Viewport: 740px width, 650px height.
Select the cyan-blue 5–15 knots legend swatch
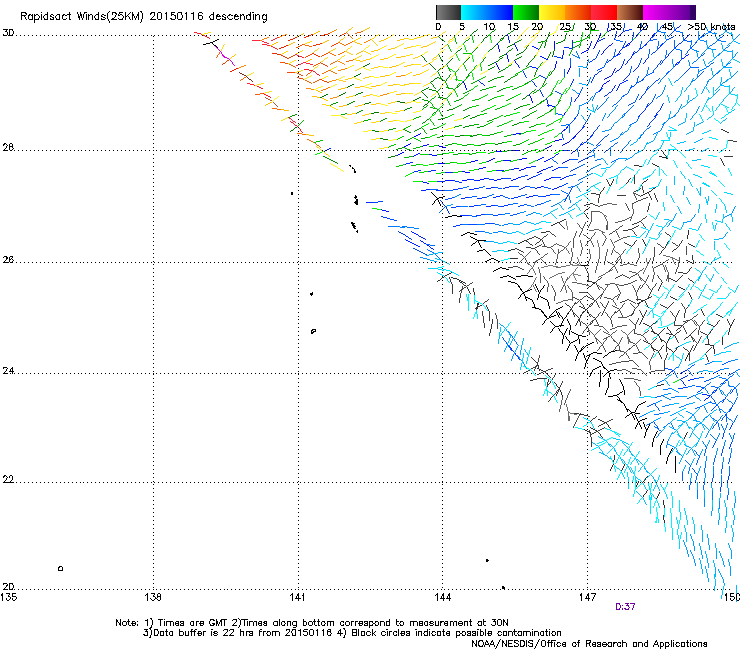(x=487, y=12)
